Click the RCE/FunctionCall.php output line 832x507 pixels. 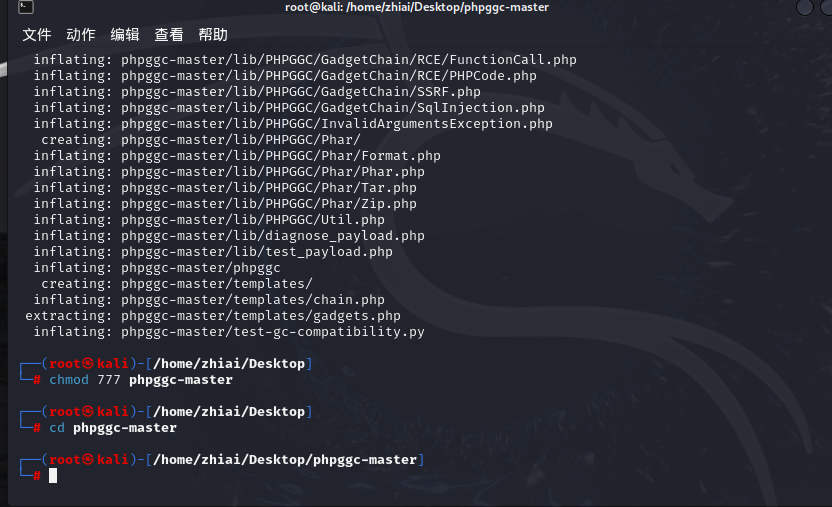pos(349,60)
